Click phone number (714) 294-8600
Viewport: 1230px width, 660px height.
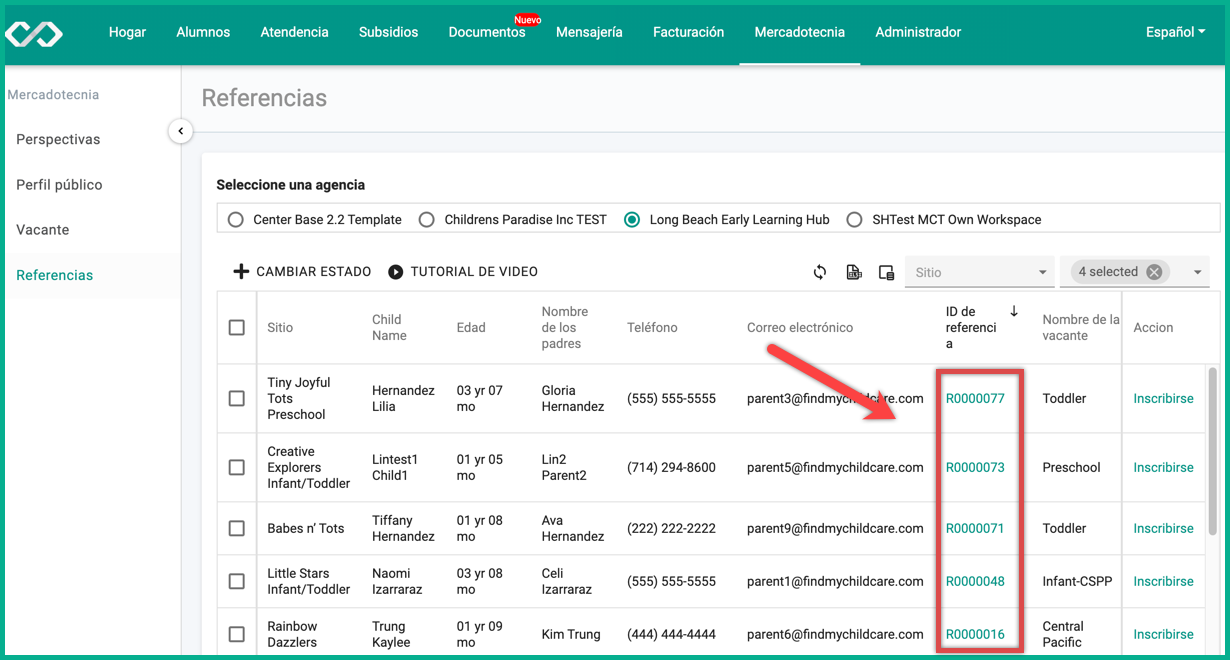pos(671,467)
